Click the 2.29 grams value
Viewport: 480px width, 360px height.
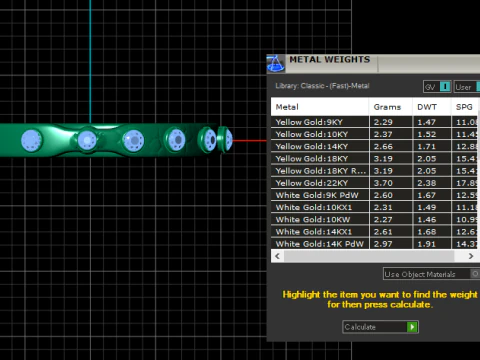tap(383, 122)
